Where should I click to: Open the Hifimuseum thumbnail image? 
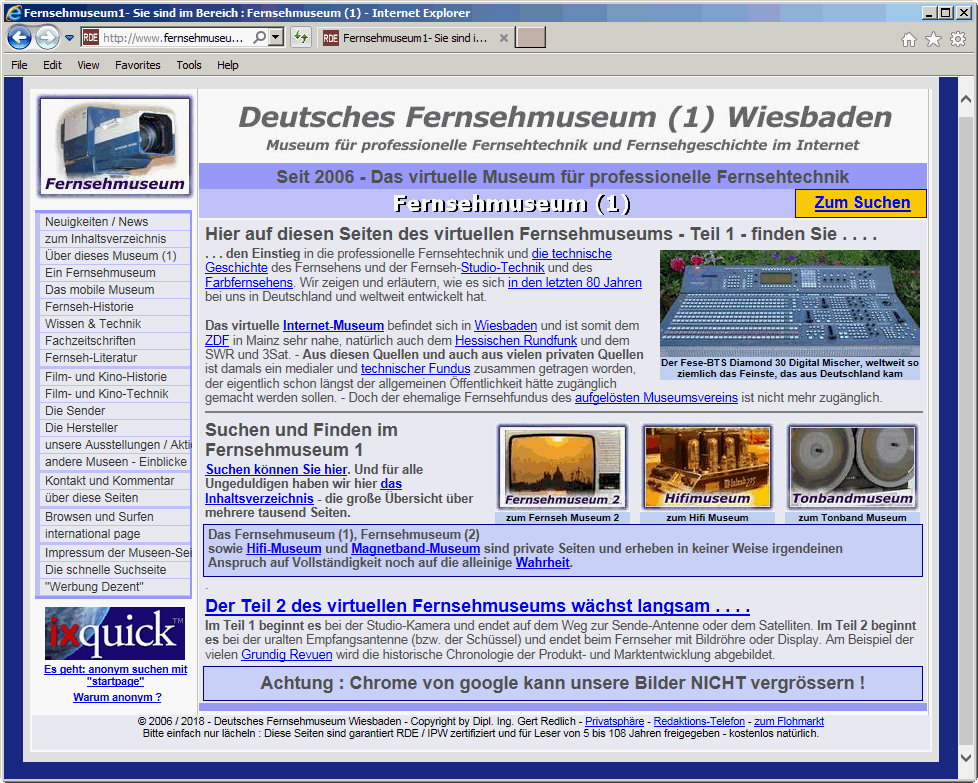point(707,467)
